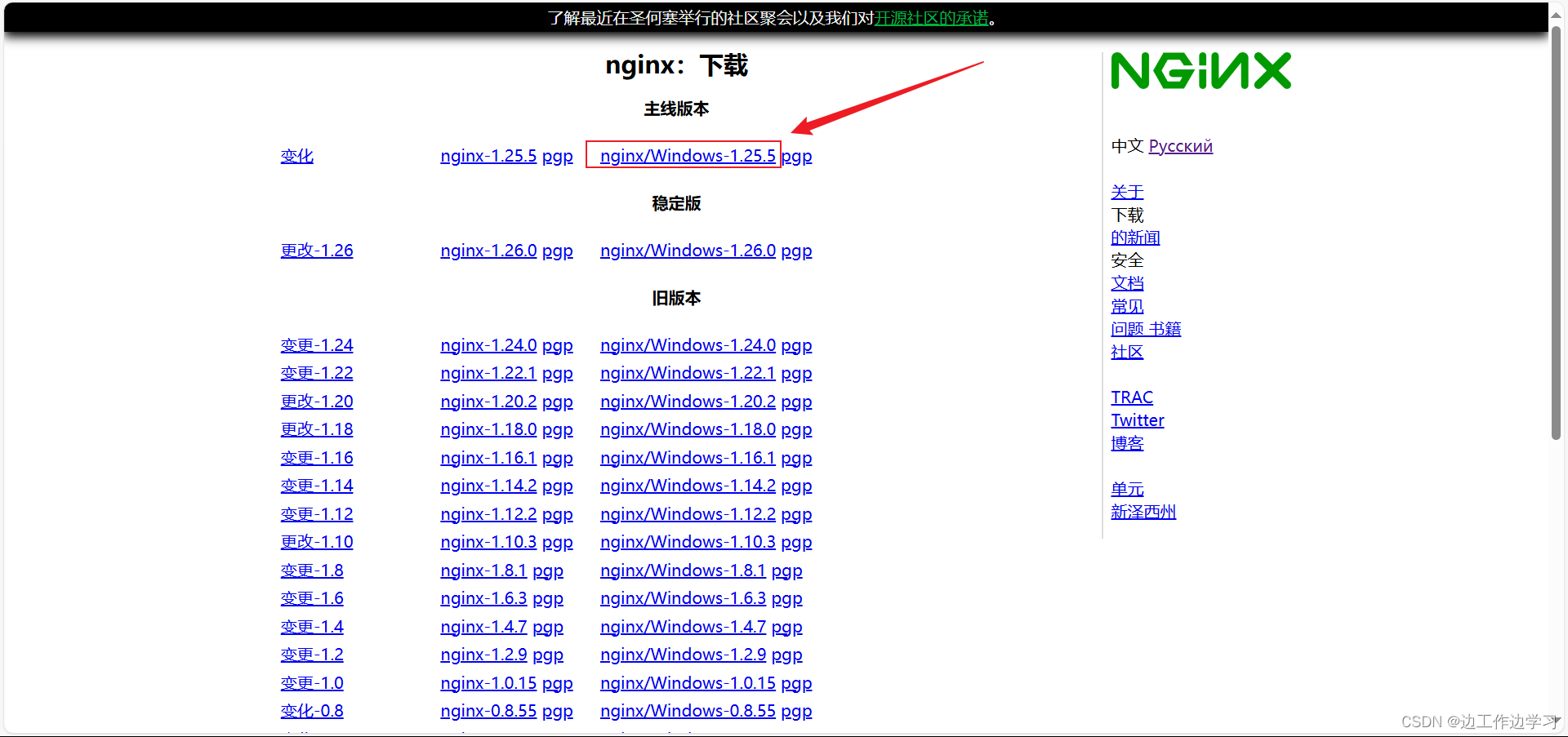Download nginx/Windows-1.16.1
Viewport: 1568px width, 737px height.
(x=688, y=458)
